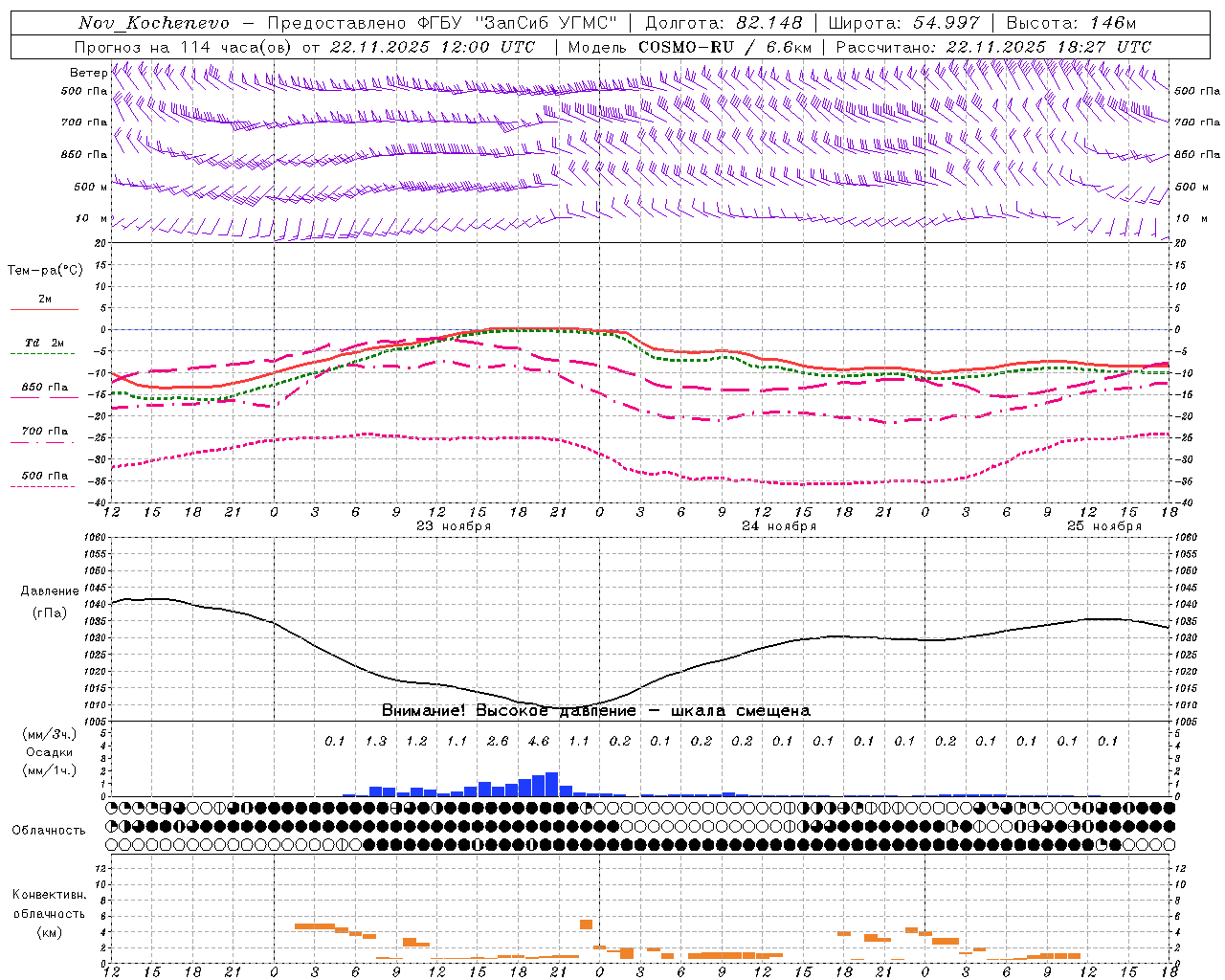
Task: Click the Td 2м dew point legend
Action: pos(44,347)
